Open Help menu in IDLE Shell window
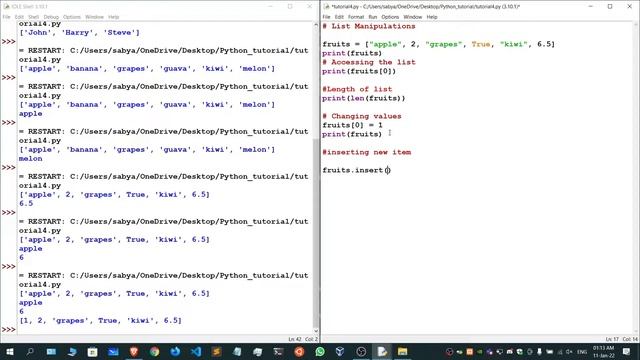640x360 pixels. pos(113,17)
